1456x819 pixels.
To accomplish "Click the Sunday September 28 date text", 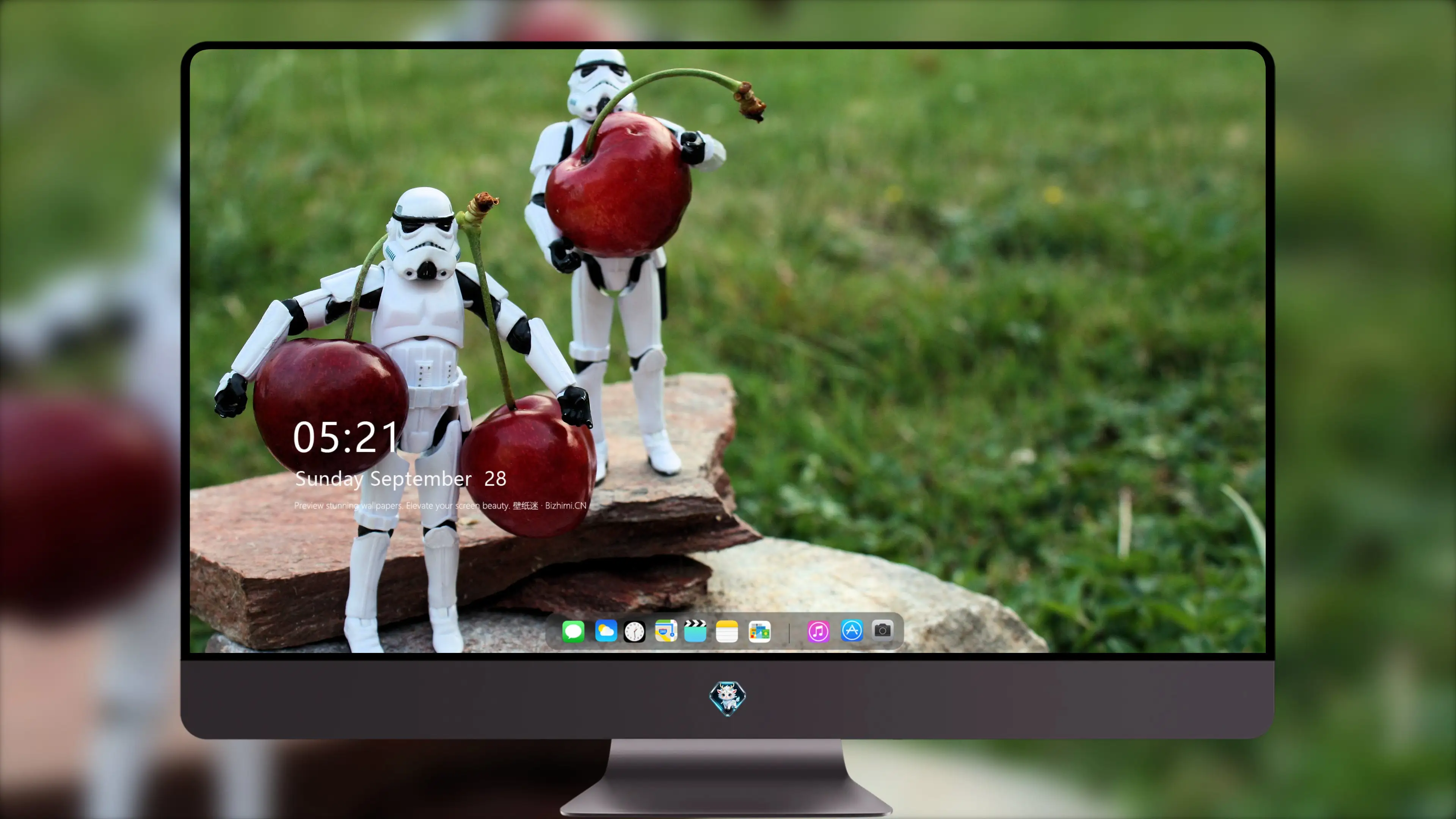I will coord(401,479).
